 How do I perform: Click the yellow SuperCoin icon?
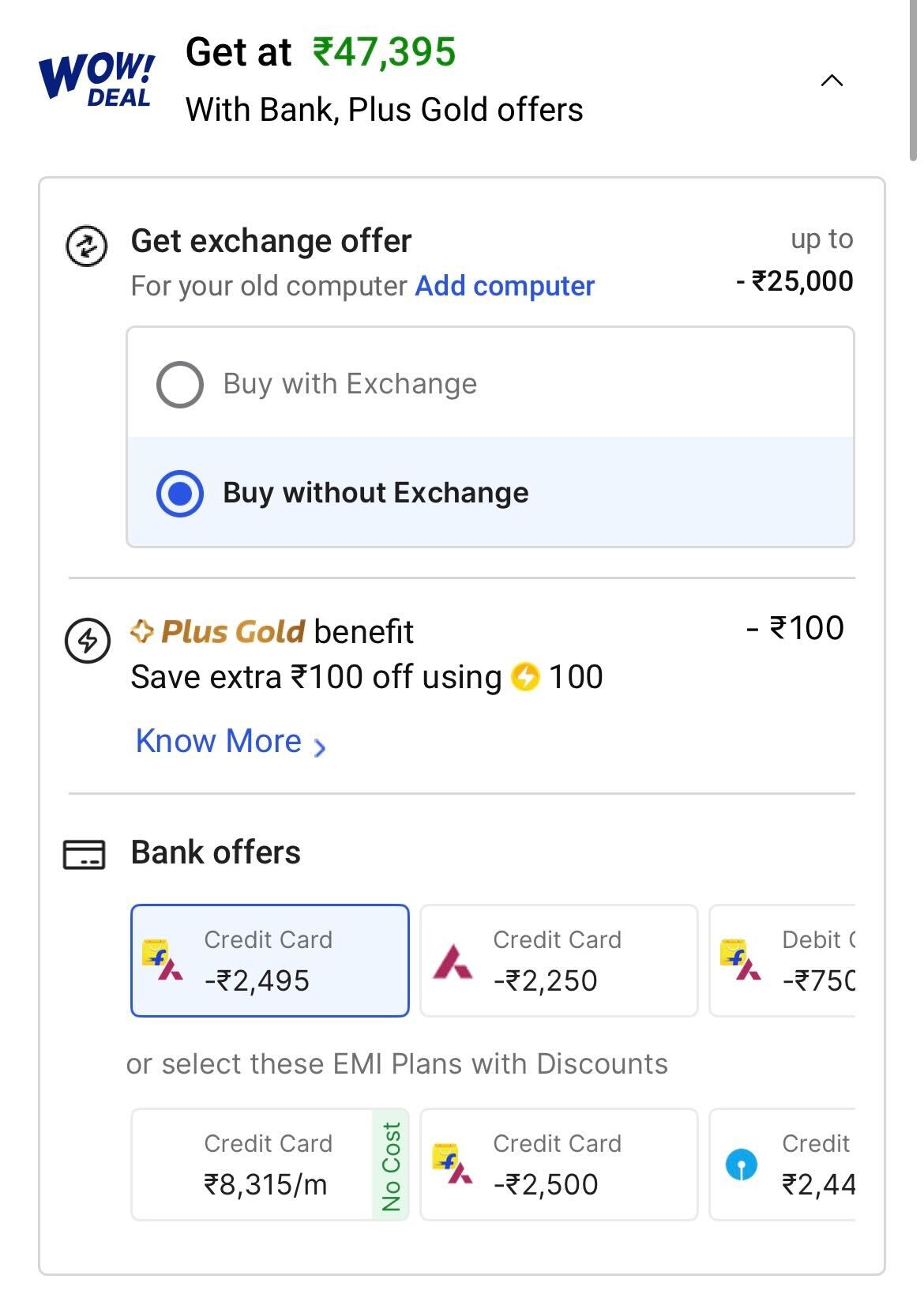coord(525,677)
